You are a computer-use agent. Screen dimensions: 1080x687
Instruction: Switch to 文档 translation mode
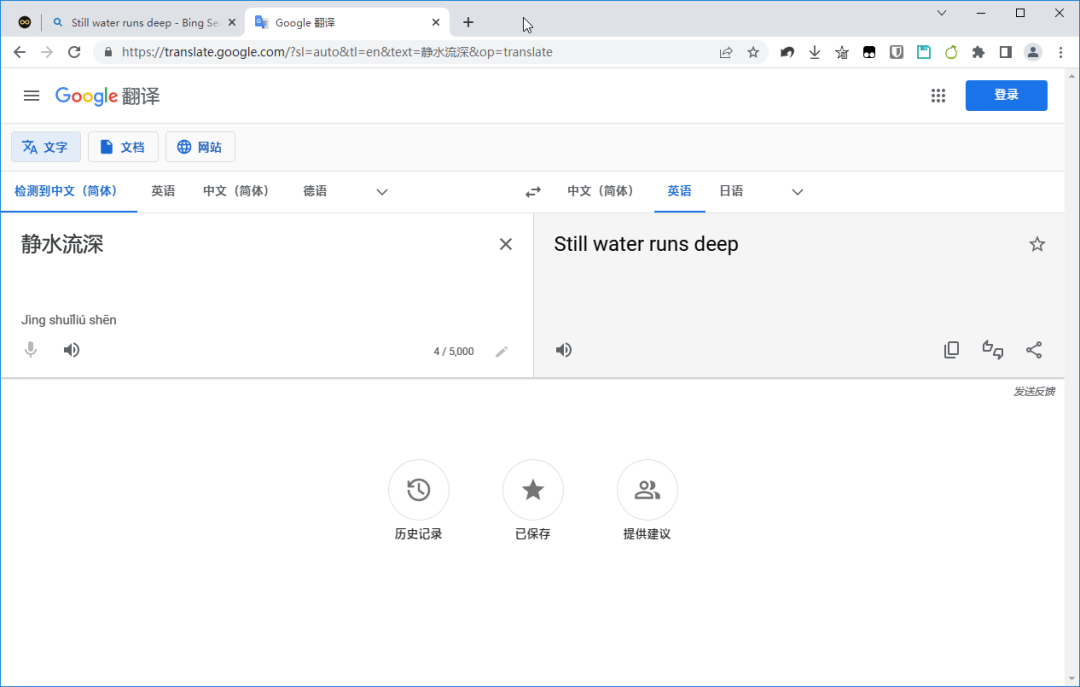[x=123, y=147]
